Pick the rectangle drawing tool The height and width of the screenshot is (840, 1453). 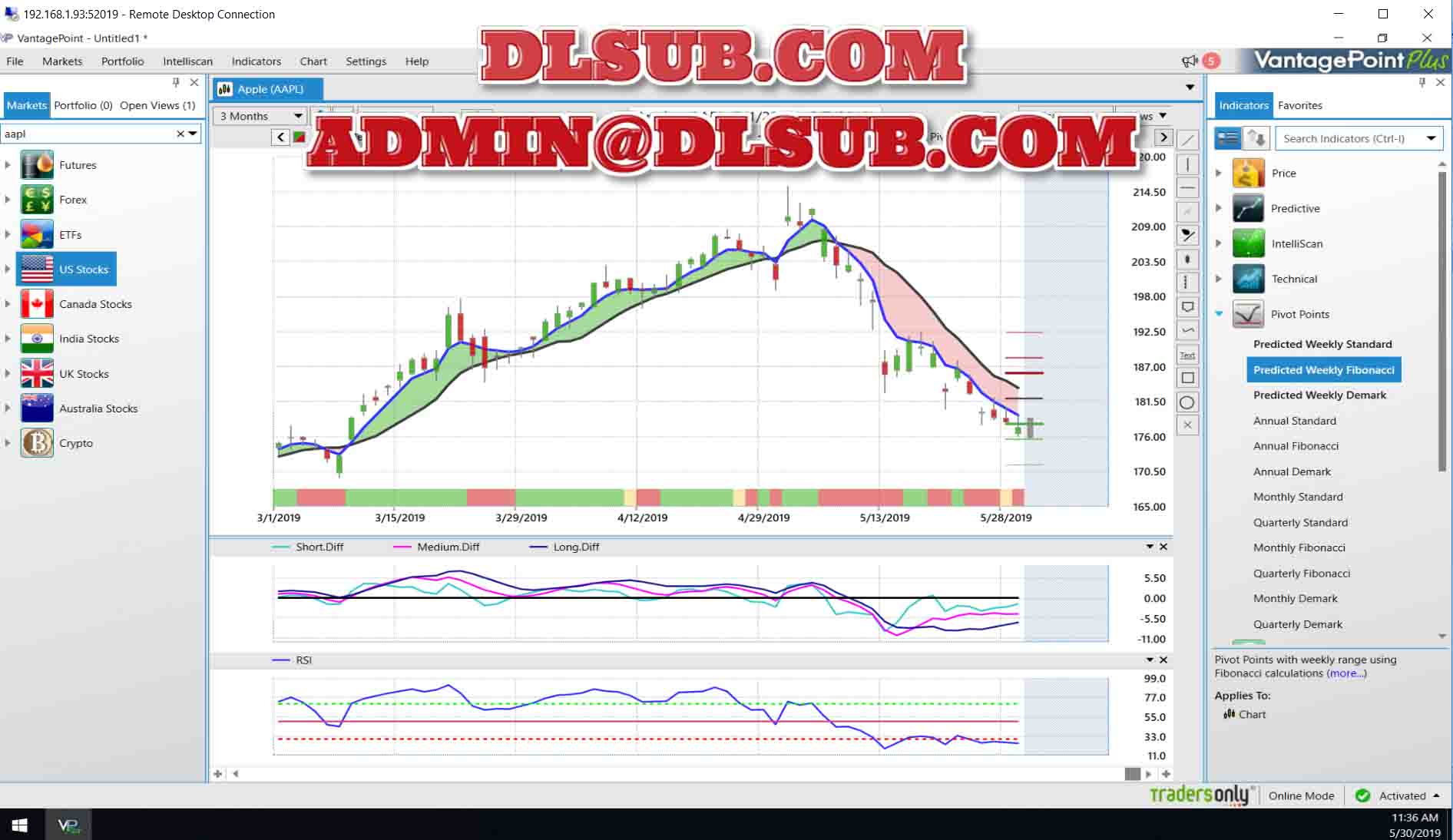[1187, 378]
